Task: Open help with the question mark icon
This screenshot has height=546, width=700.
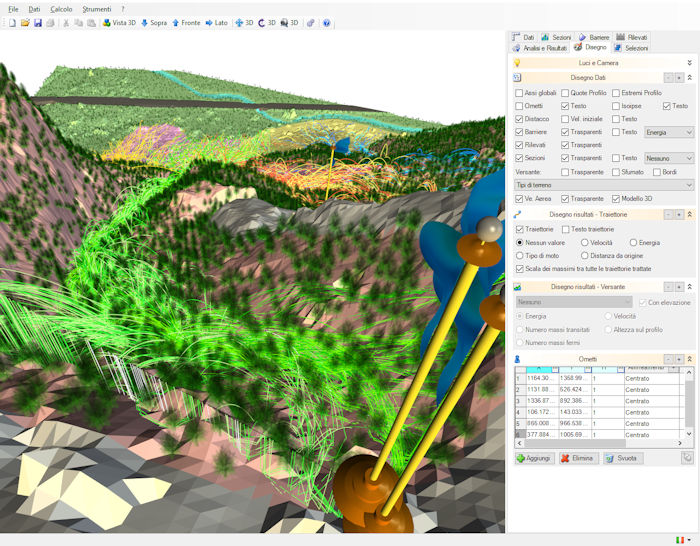Action: (326, 22)
